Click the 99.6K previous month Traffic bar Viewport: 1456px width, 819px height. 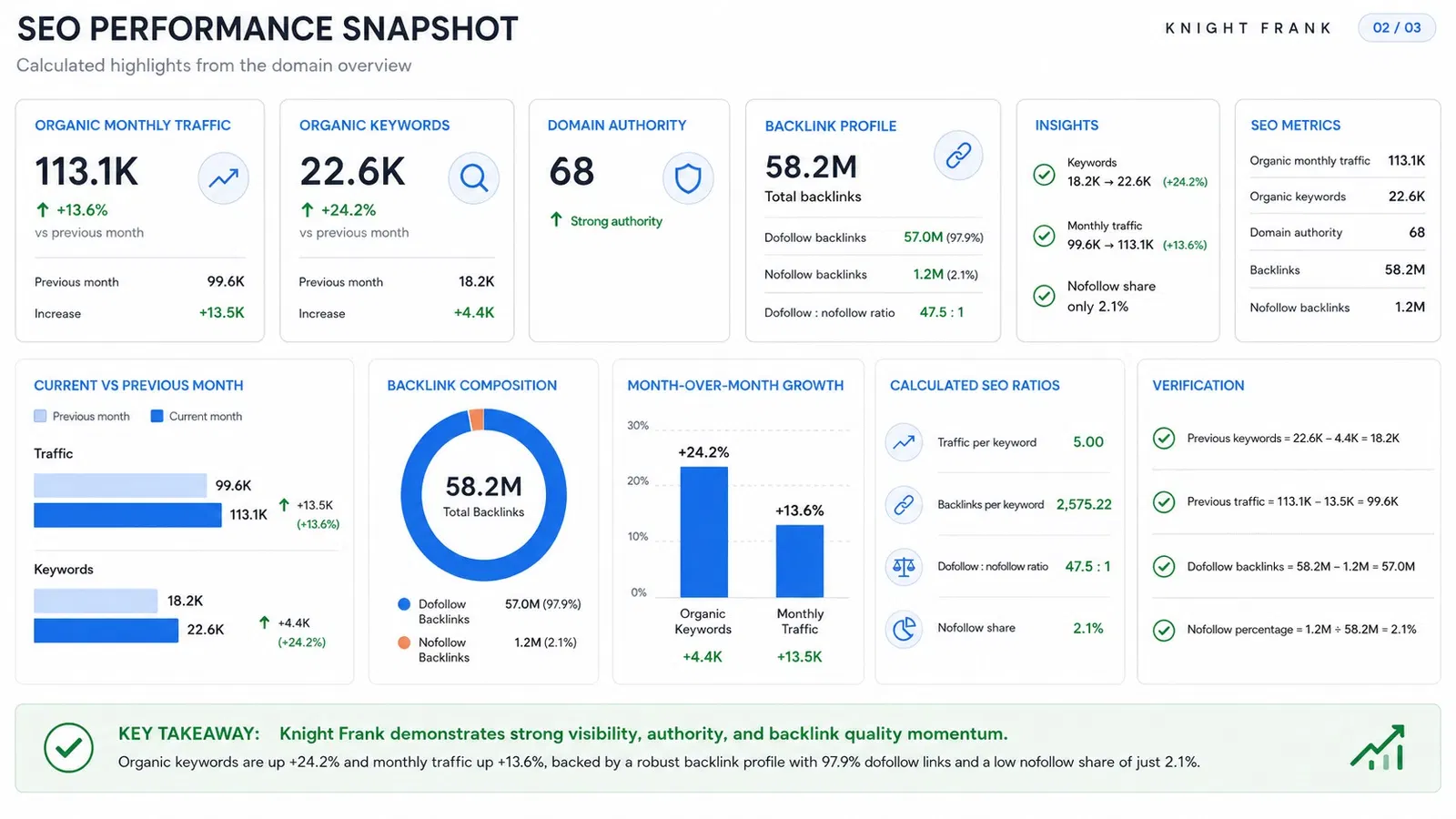[120, 486]
